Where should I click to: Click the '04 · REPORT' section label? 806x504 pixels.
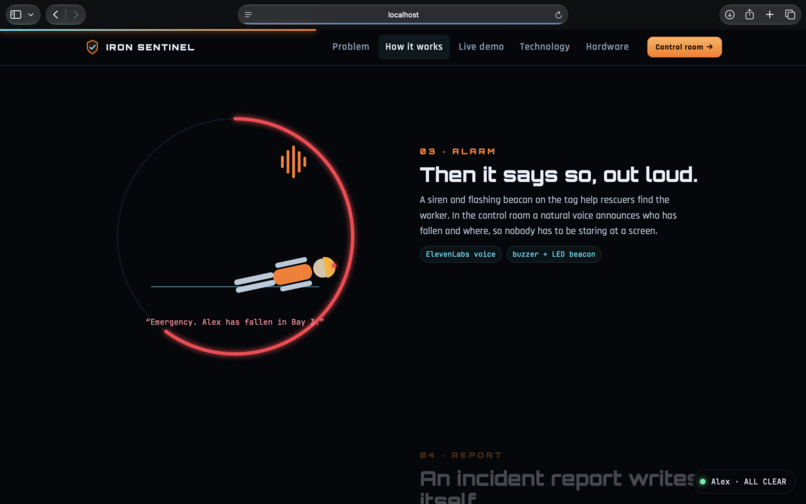[x=461, y=455]
